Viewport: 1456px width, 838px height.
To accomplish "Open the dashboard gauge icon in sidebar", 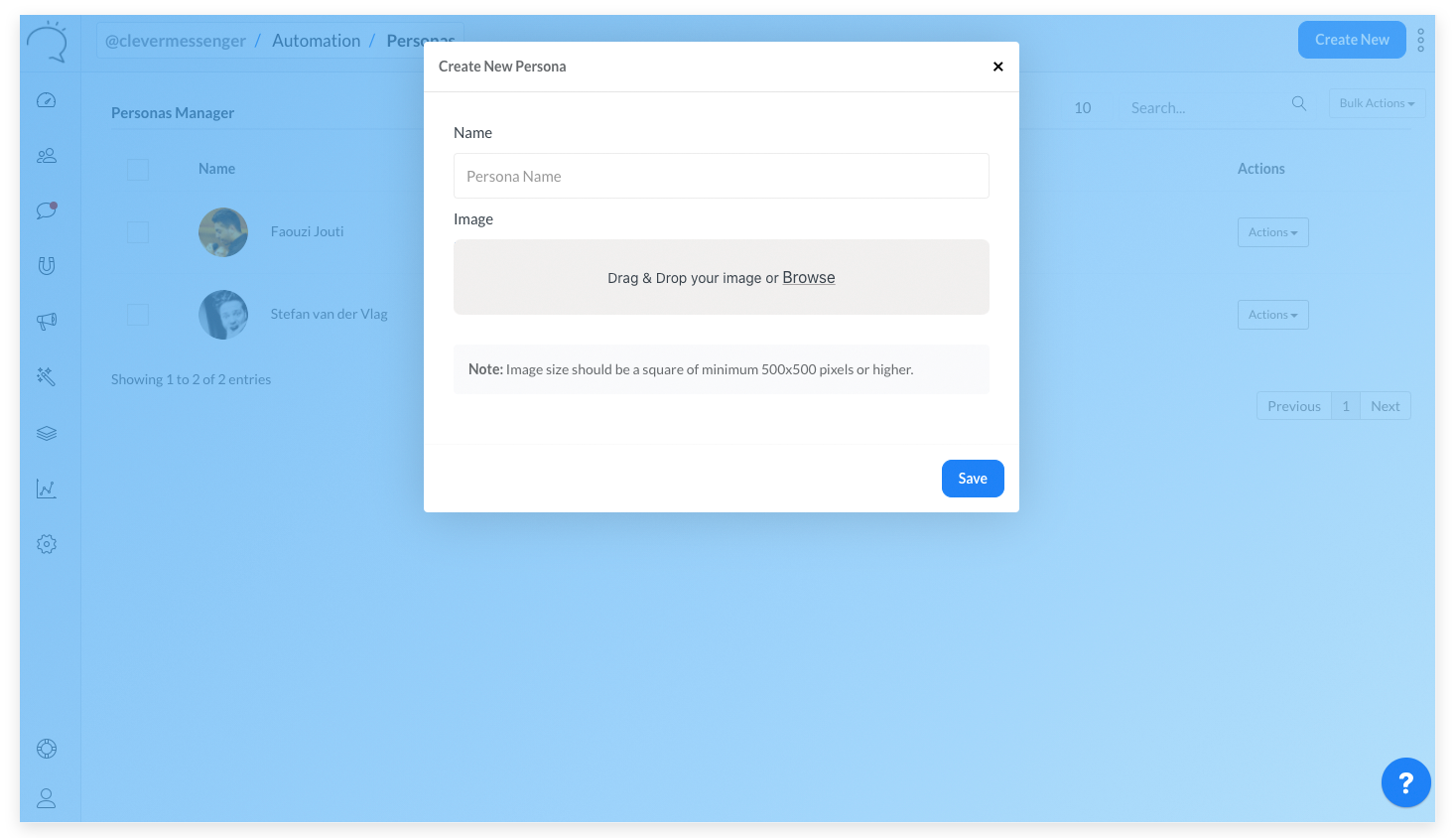I will 47,100.
